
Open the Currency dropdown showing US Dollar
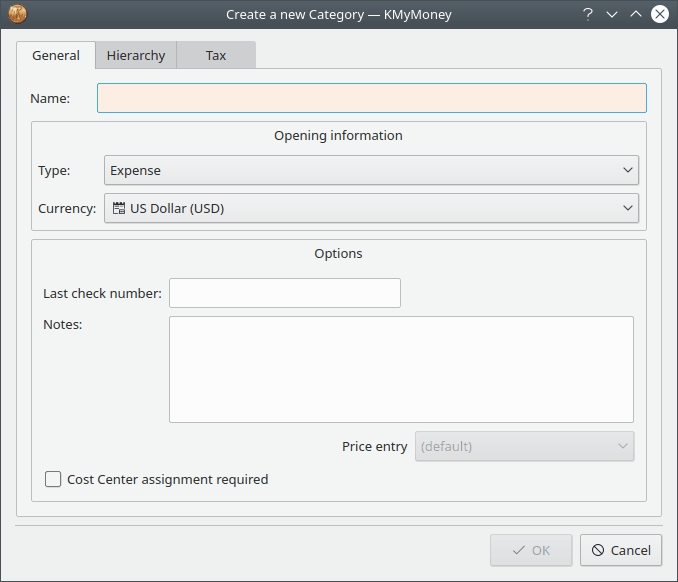pyautogui.click(x=371, y=208)
